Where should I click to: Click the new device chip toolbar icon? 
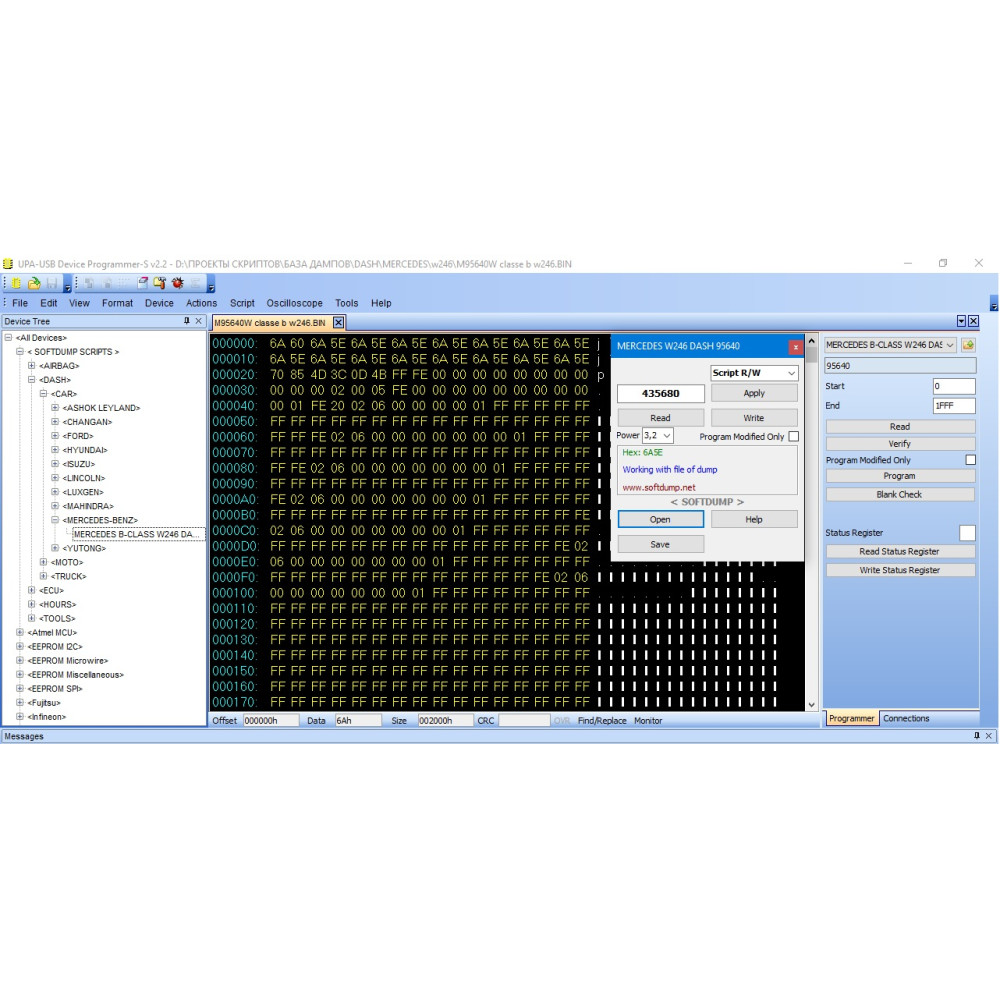click(x=16, y=283)
